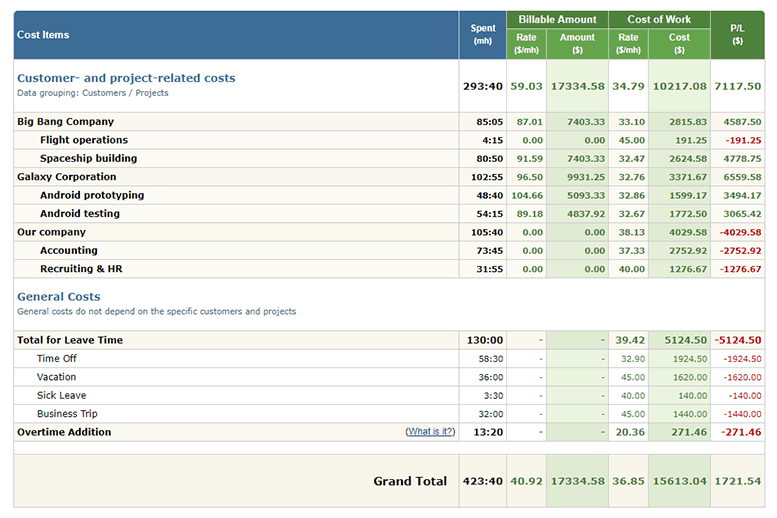Select the Vacation leave row

389,377
